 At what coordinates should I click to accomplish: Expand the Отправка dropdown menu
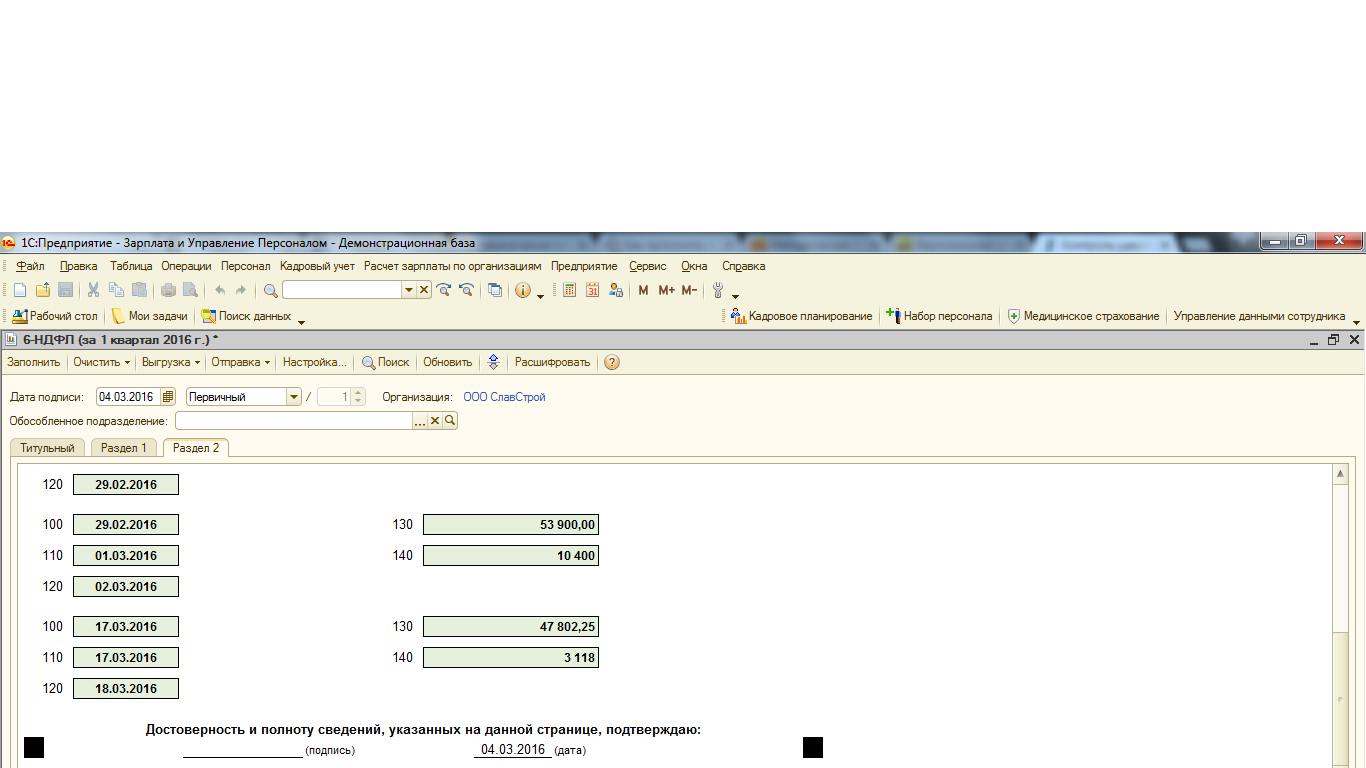coord(267,363)
